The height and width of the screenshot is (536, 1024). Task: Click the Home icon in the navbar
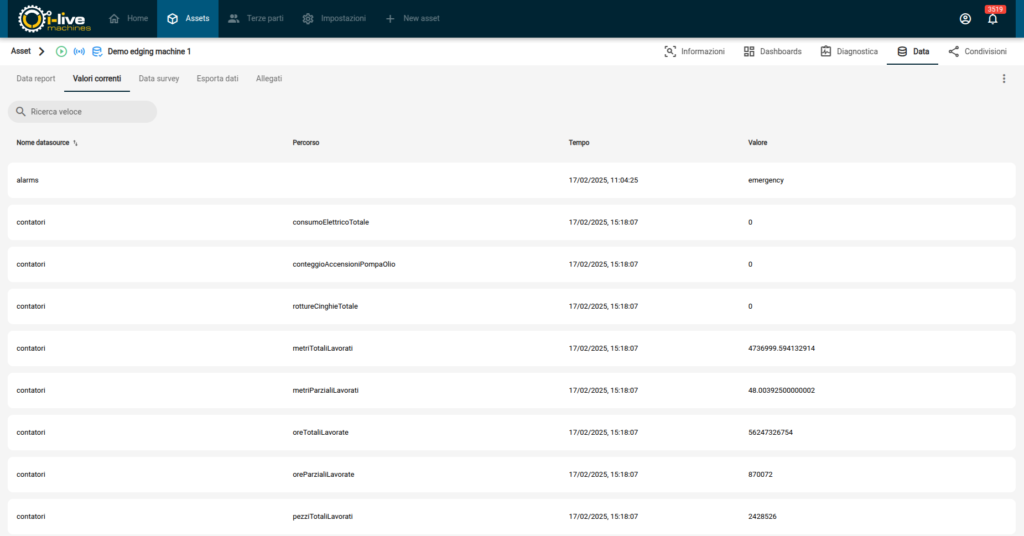pyautogui.click(x=114, y=19)
